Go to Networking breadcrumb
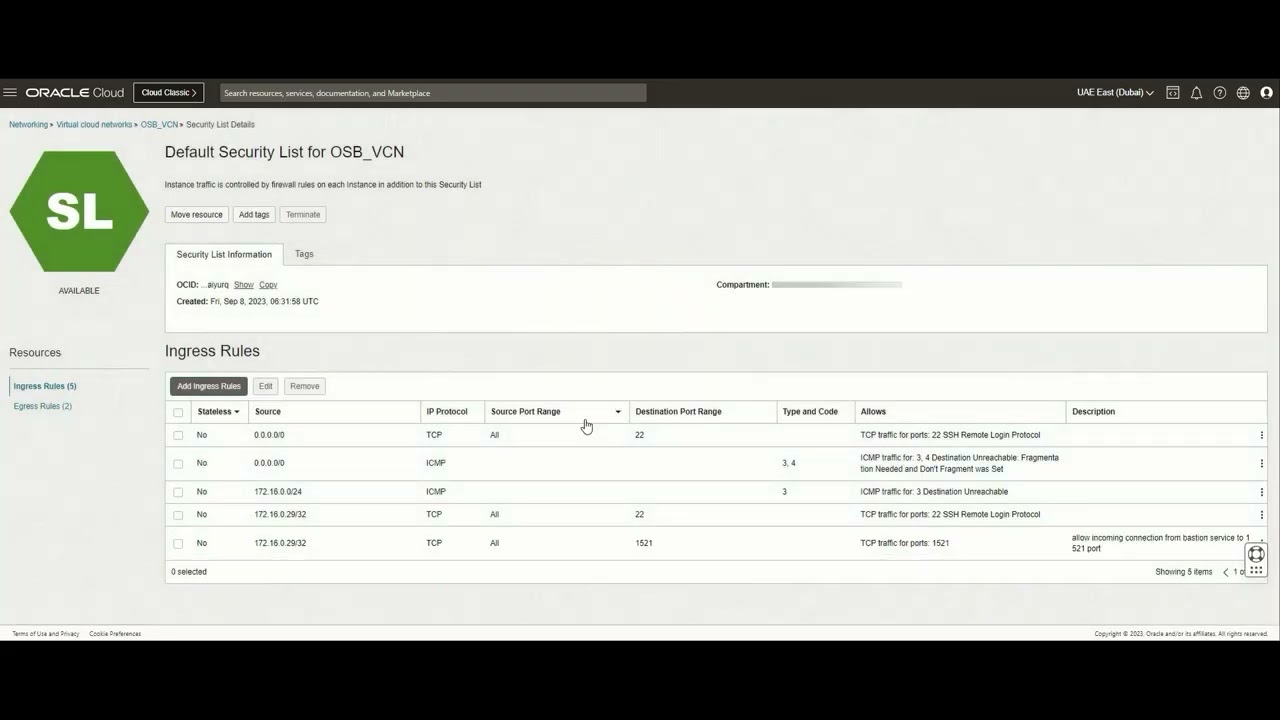 (x=28, y=125)
